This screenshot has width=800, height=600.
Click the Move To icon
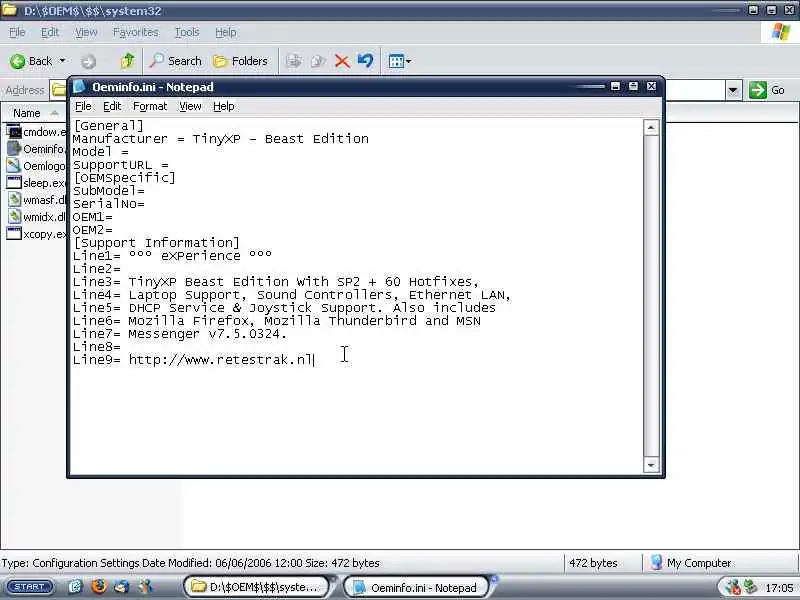(x=294, y=61)
